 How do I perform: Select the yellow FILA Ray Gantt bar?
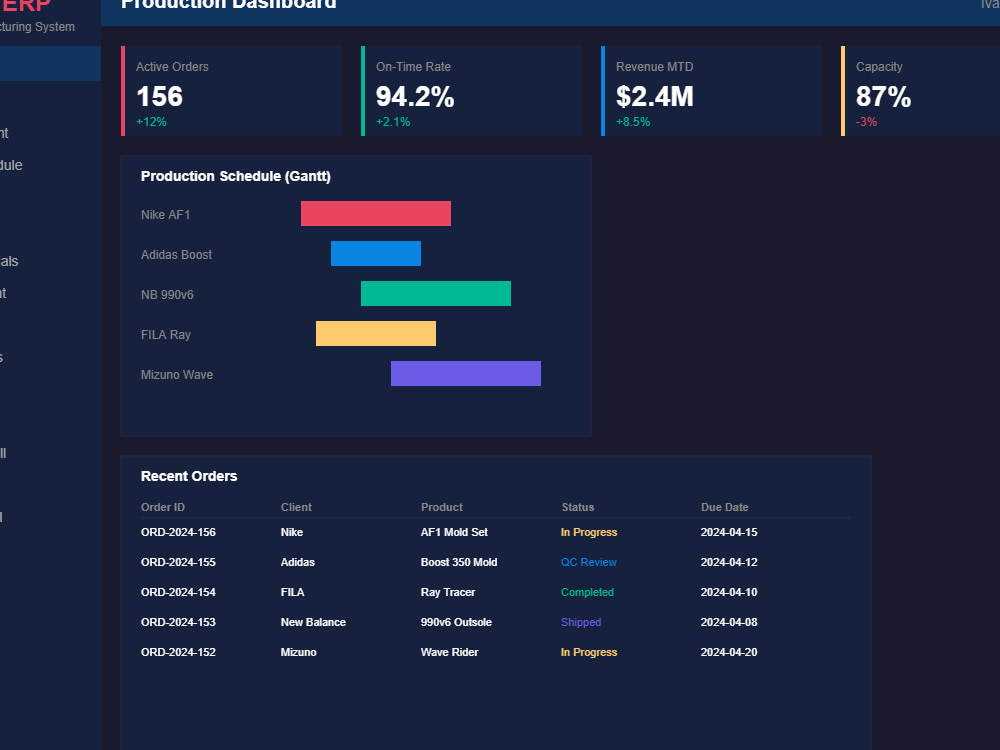pyautogui.click(x=376, y=334)
